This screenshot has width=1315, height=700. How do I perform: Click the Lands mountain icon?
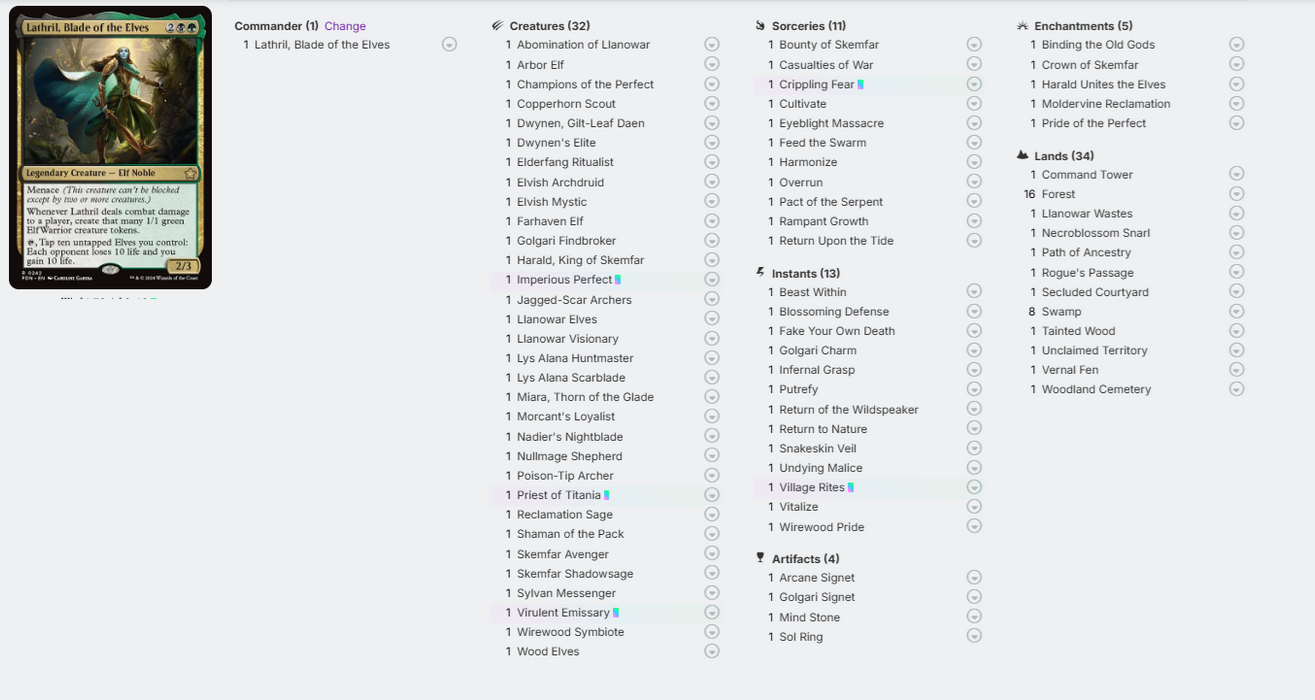pos(1022,156)
